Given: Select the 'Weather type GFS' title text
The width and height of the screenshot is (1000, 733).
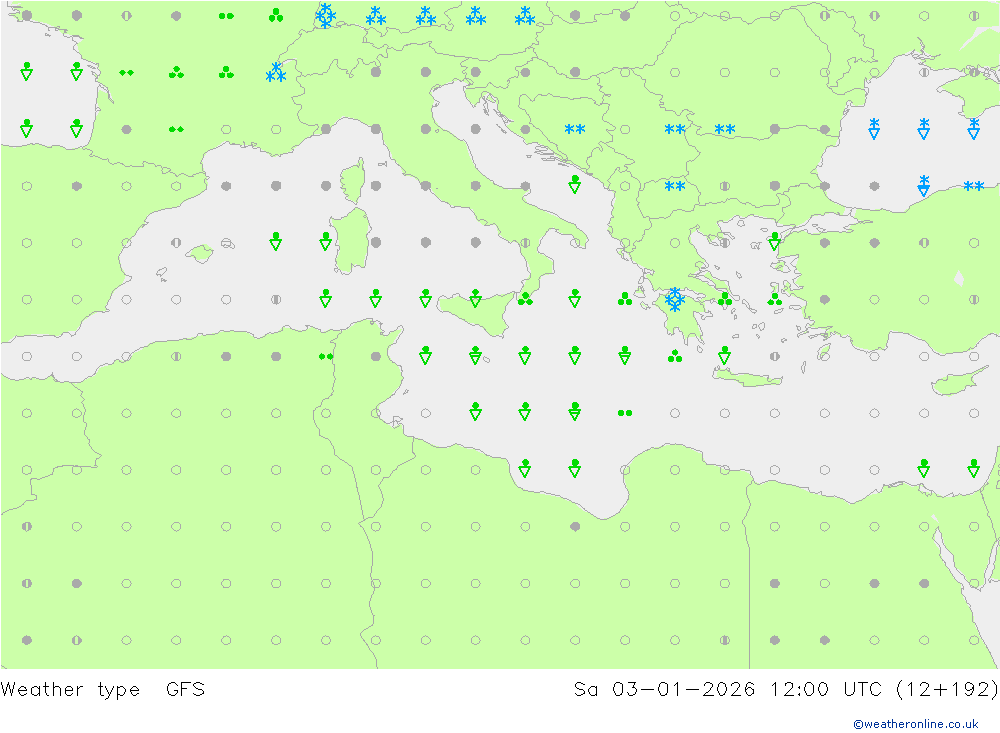Looking at the screenshot, I should point(103,690).
